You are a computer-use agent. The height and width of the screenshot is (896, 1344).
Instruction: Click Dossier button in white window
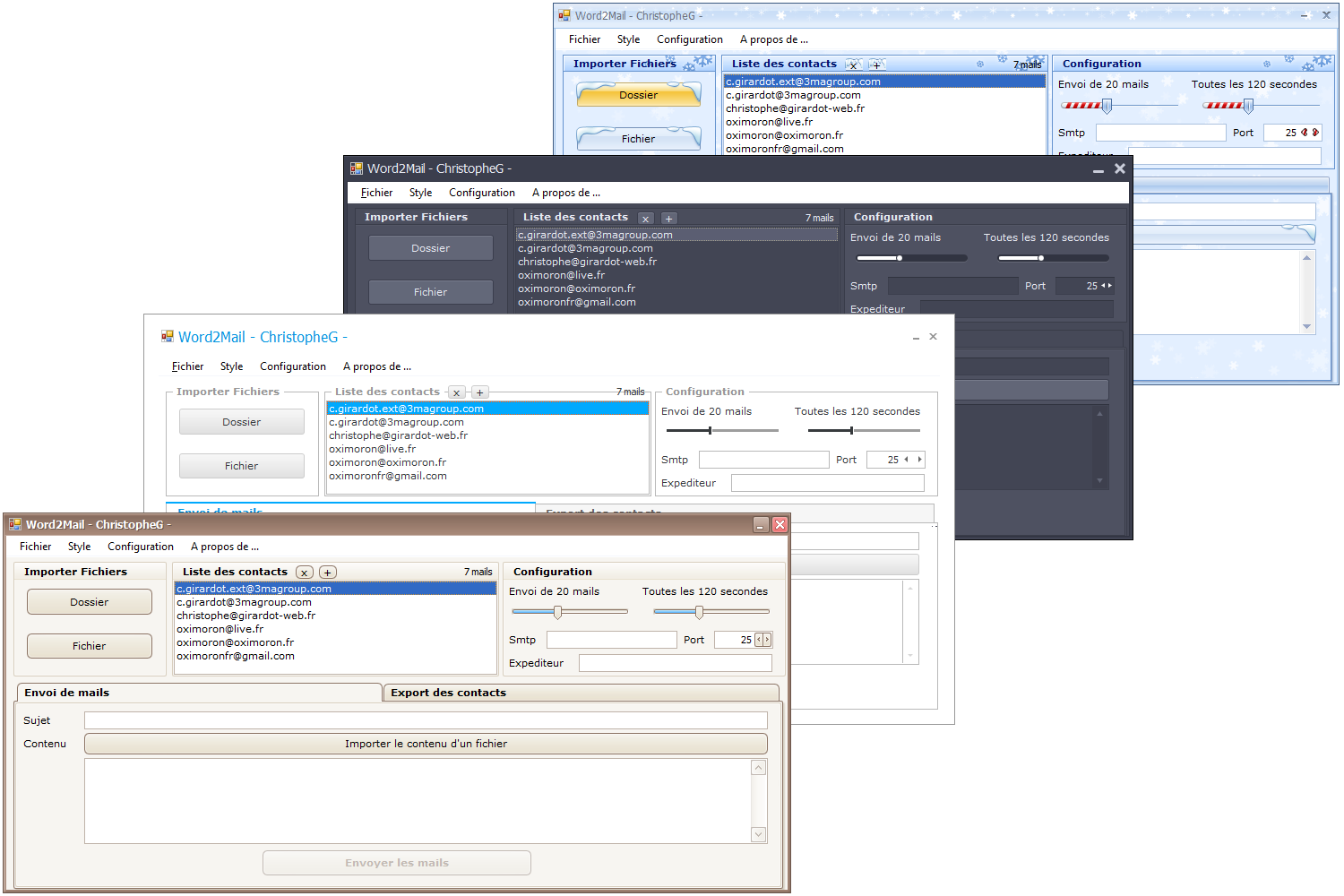(242, 422)
